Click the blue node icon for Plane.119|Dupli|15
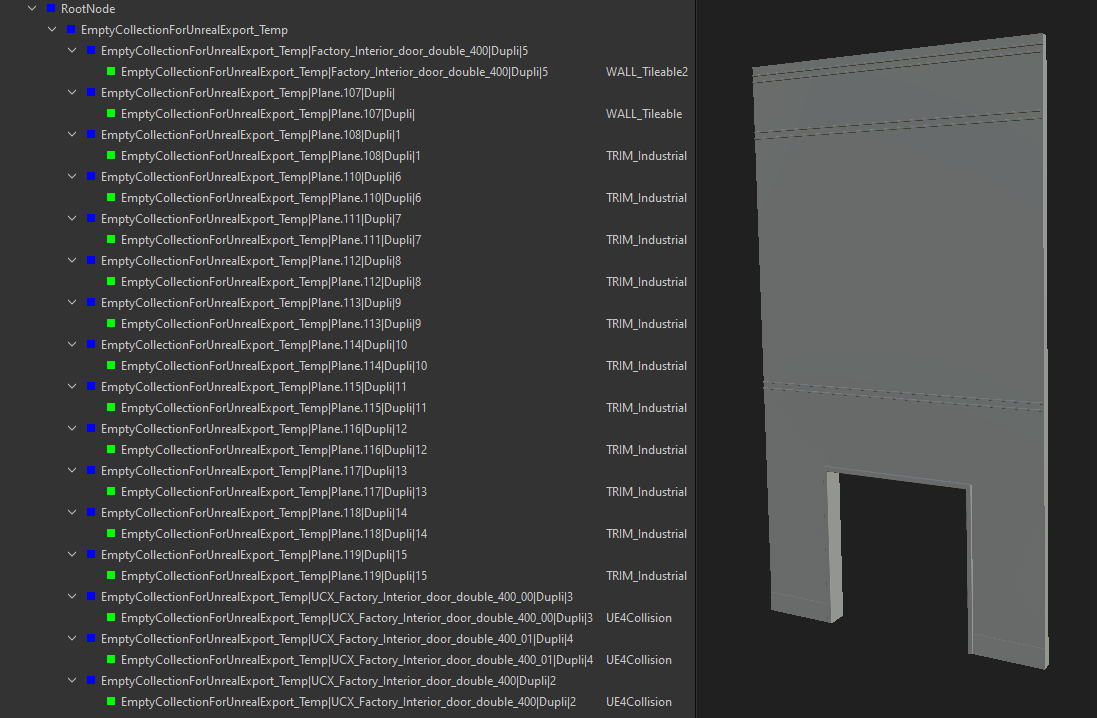Viewport: 1097px width, 718px height. point(91,554)
